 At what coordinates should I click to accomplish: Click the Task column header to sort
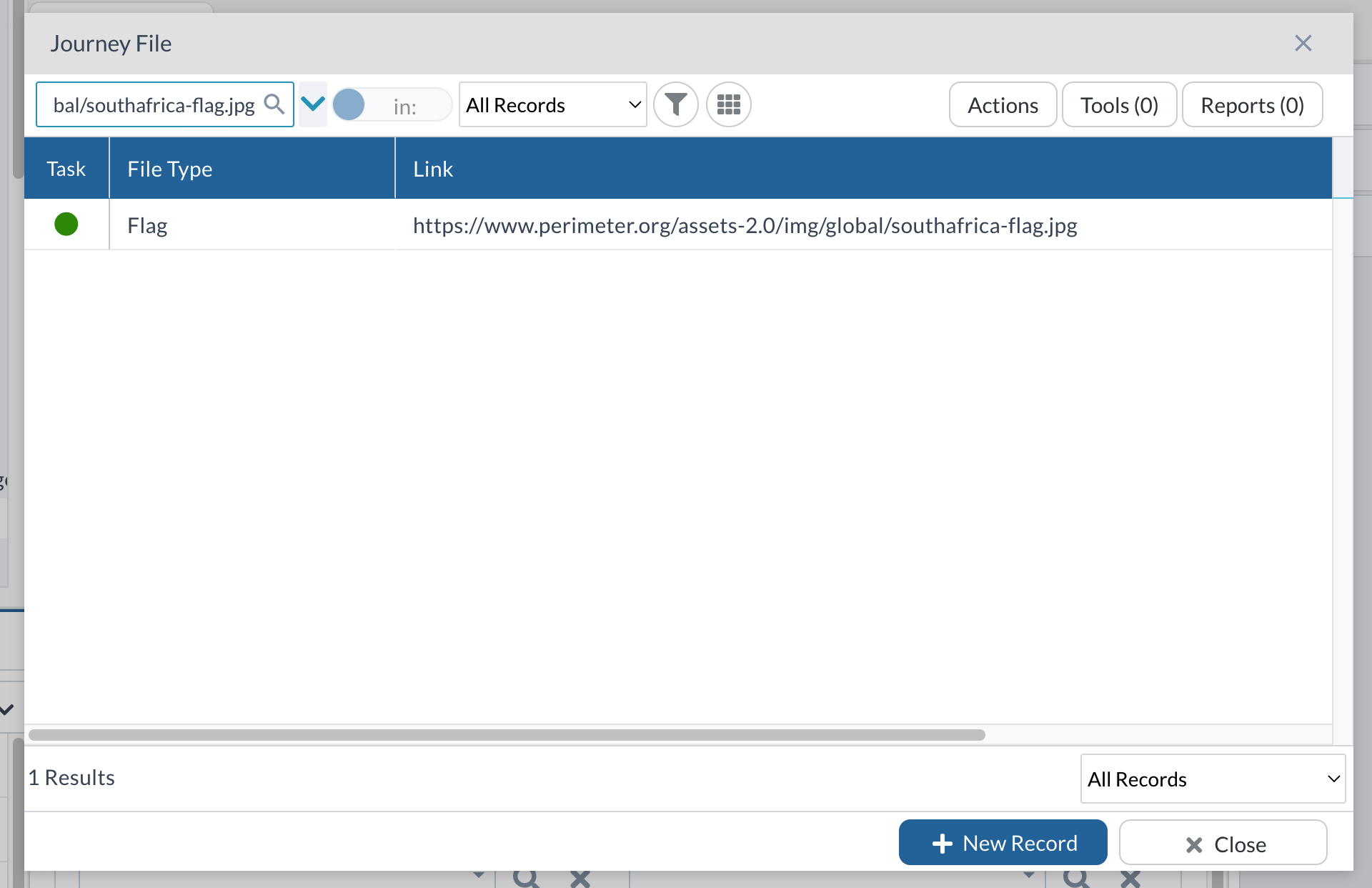click(67, 168)
